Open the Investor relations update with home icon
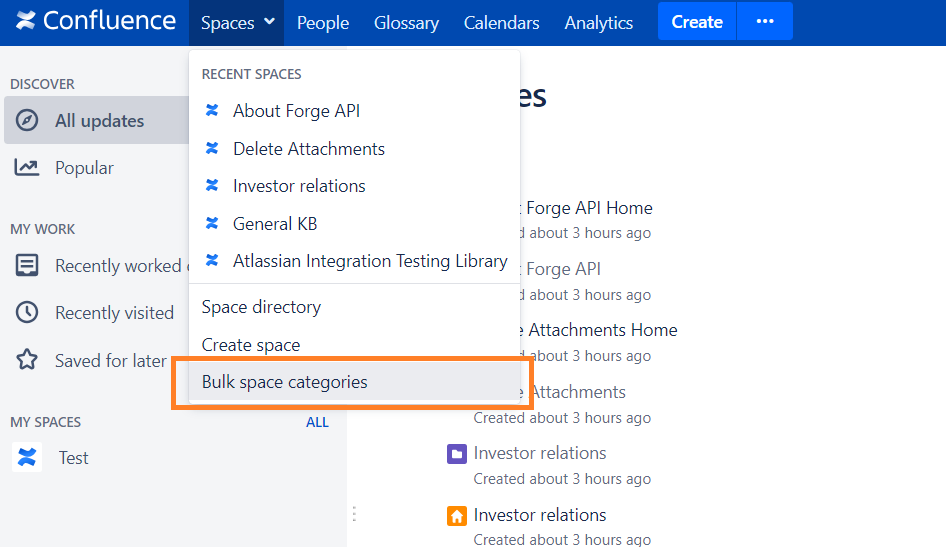The width and height of the screenshot is (946, 547). pos(540,515)
